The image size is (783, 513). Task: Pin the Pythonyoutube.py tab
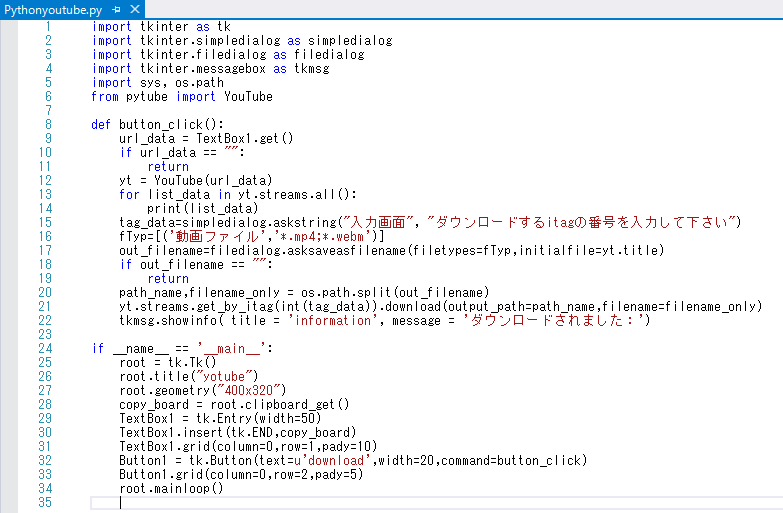tap(117, 8)
